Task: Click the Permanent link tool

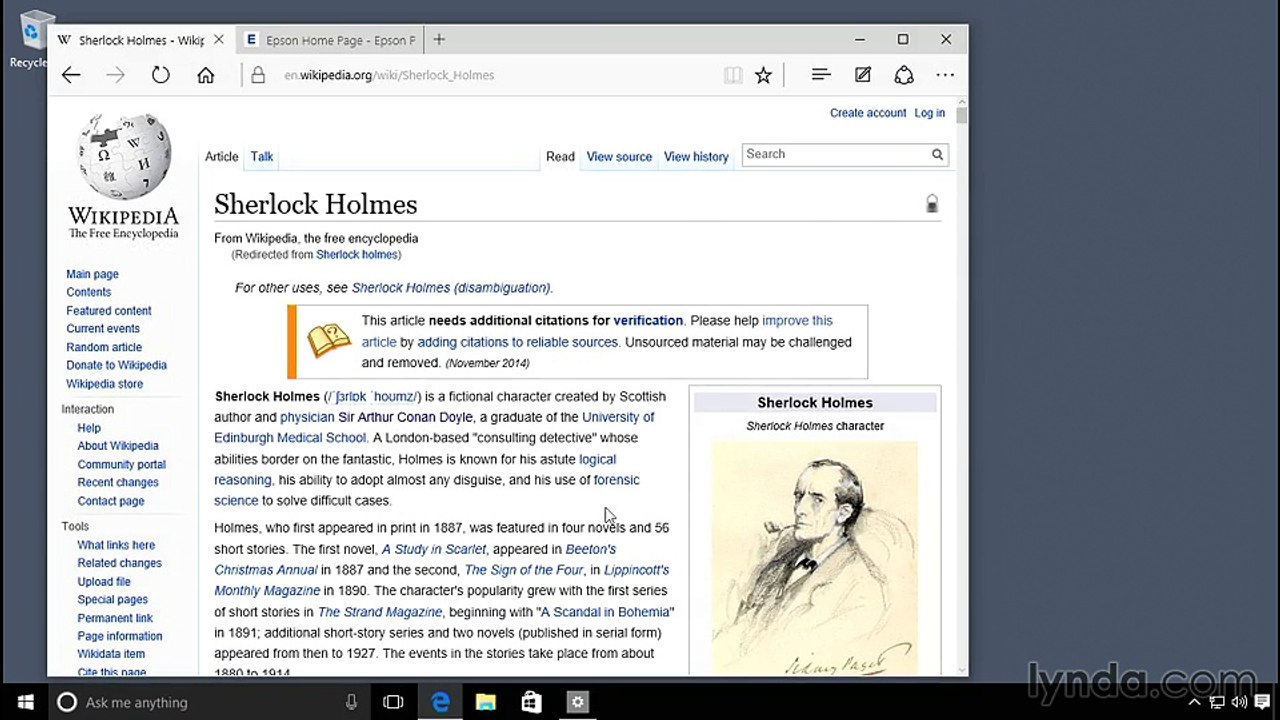Action: (115, 618)
